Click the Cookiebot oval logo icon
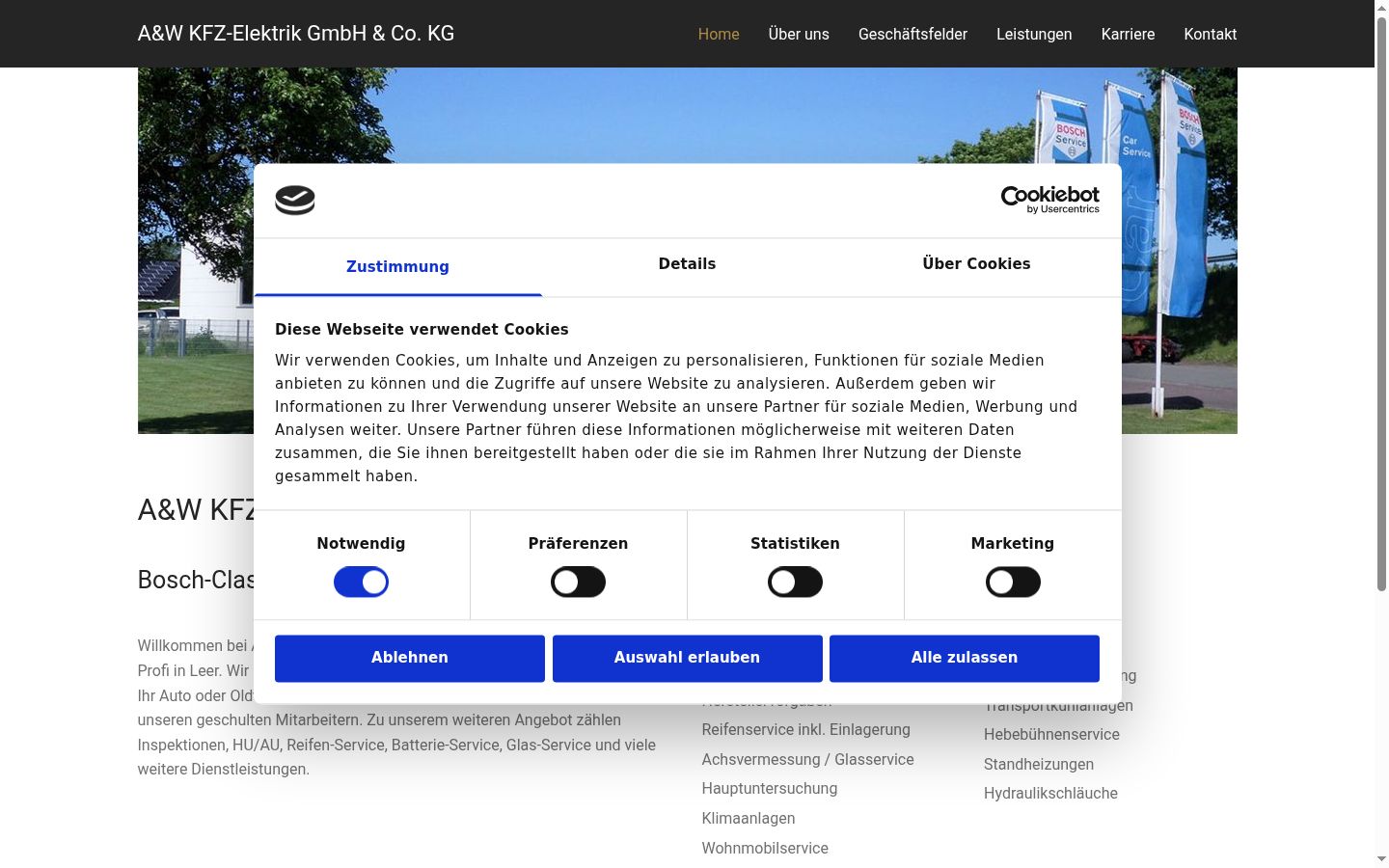Viewport: 1389px width, 868px height. 295,200
